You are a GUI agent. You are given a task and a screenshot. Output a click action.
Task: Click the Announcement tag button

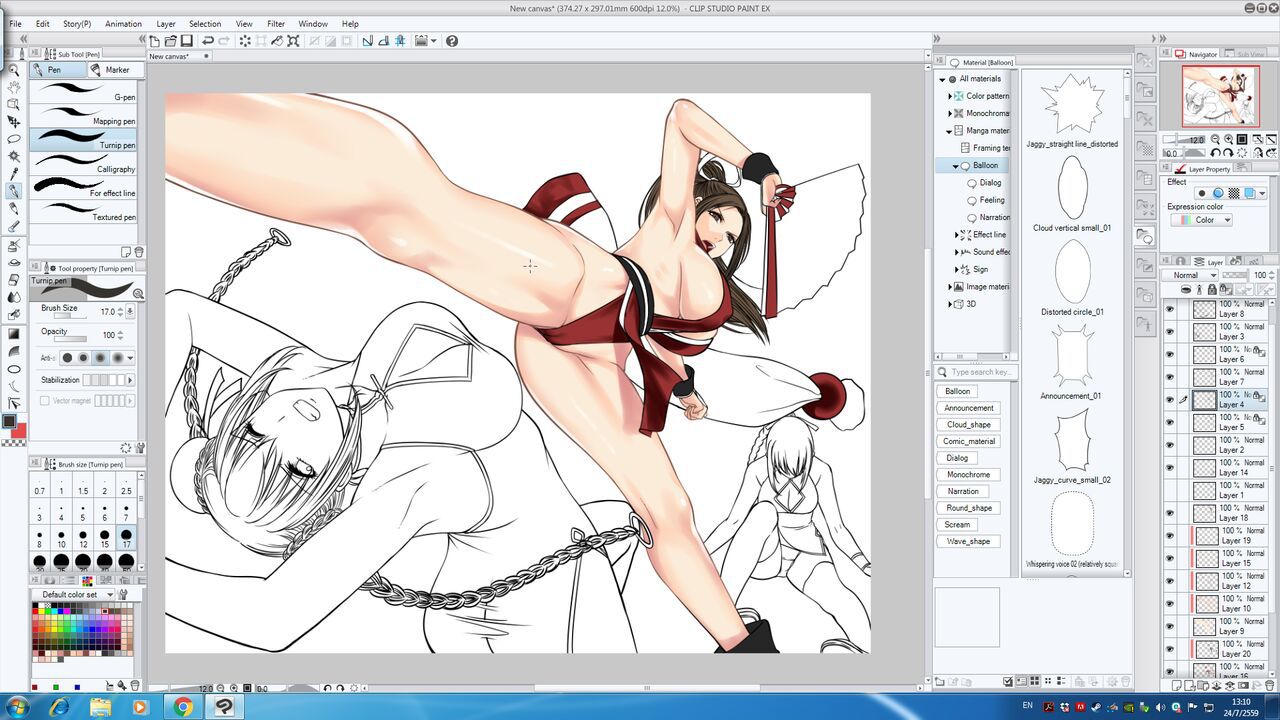[x=969, y=408]
